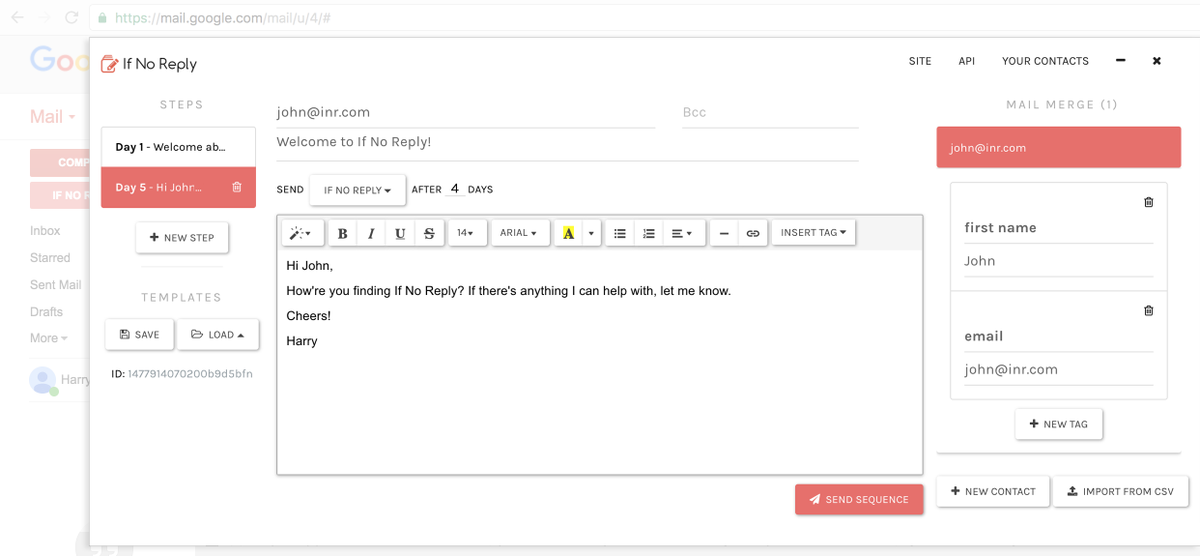Open the text color dropdown arrow
This screenshot has width=1200, height=556.
point(591,233)
